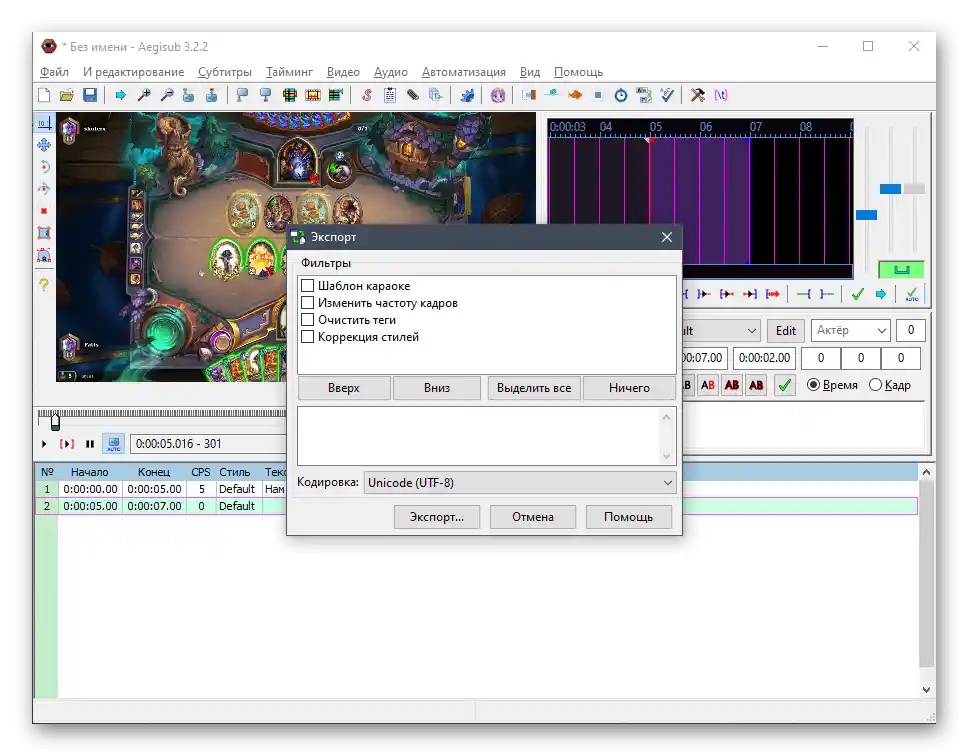Check the Изменить частоту кадров filter
This screenshot has height=756, width=968.
[308, 304]
